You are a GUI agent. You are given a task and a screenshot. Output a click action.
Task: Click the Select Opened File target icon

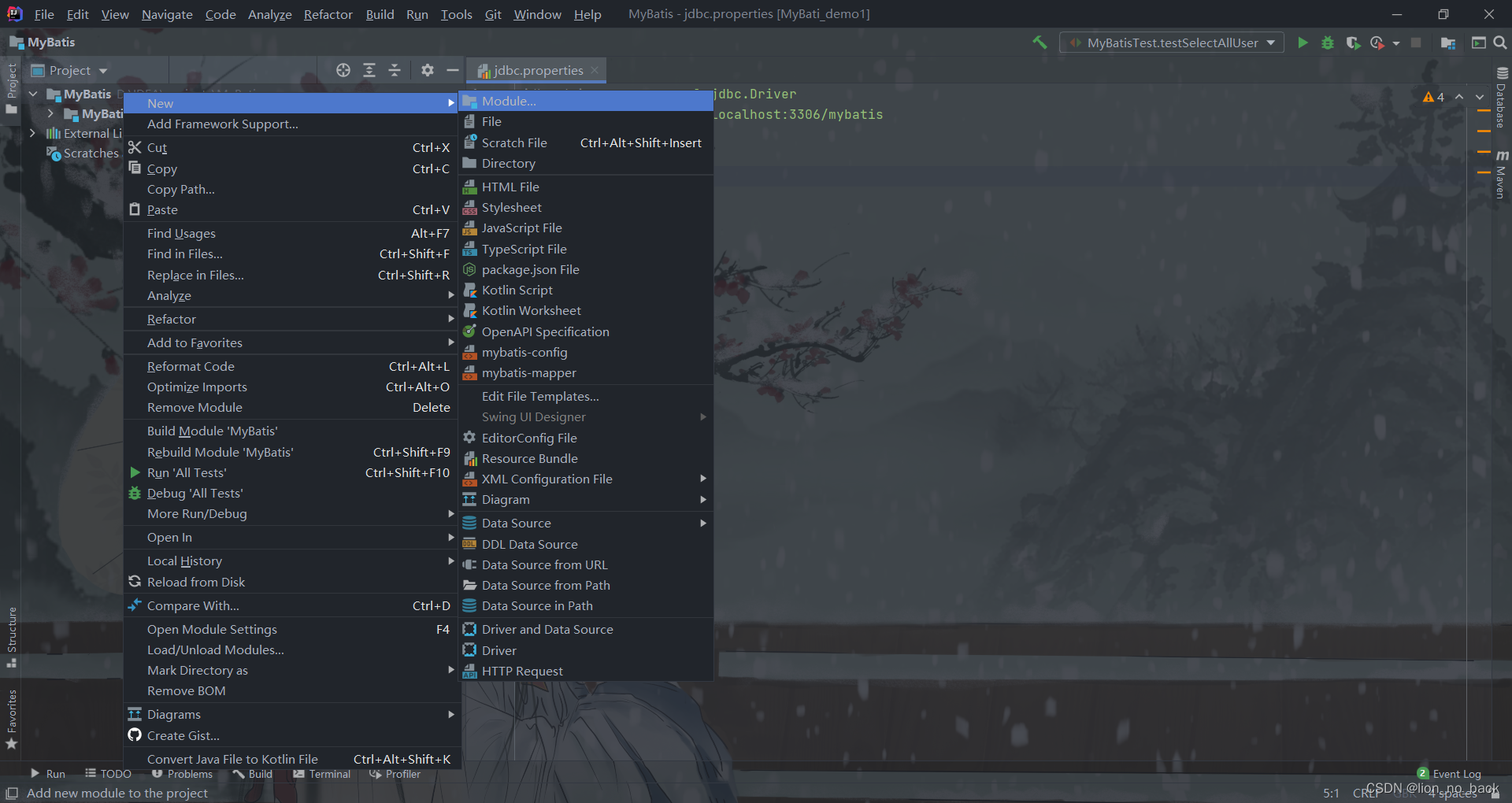pos(343,70)
